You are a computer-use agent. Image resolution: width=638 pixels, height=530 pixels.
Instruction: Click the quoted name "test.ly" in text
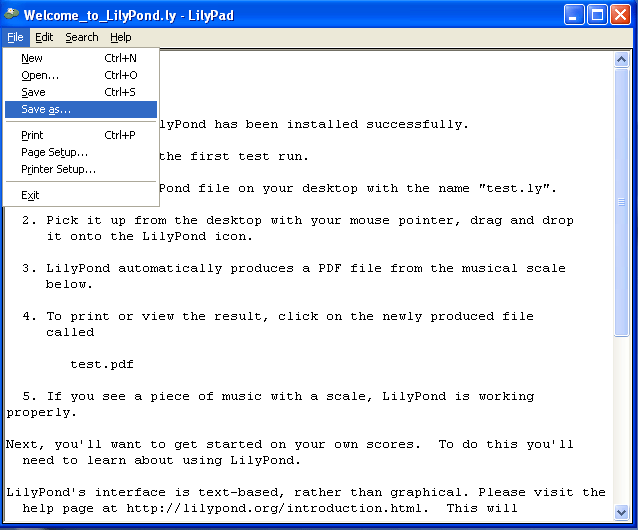515,188
